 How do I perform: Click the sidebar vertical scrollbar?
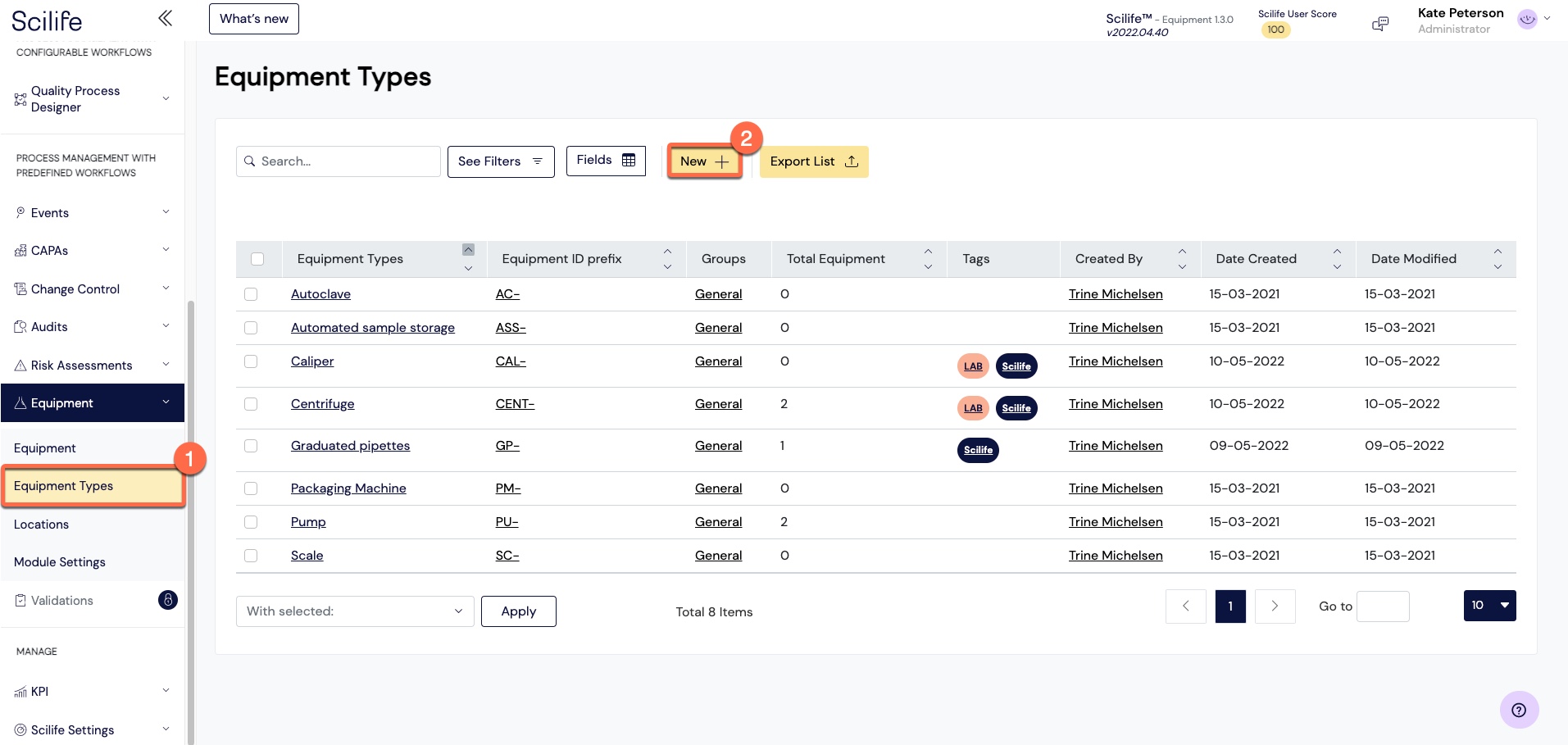[x=191, y=521]
